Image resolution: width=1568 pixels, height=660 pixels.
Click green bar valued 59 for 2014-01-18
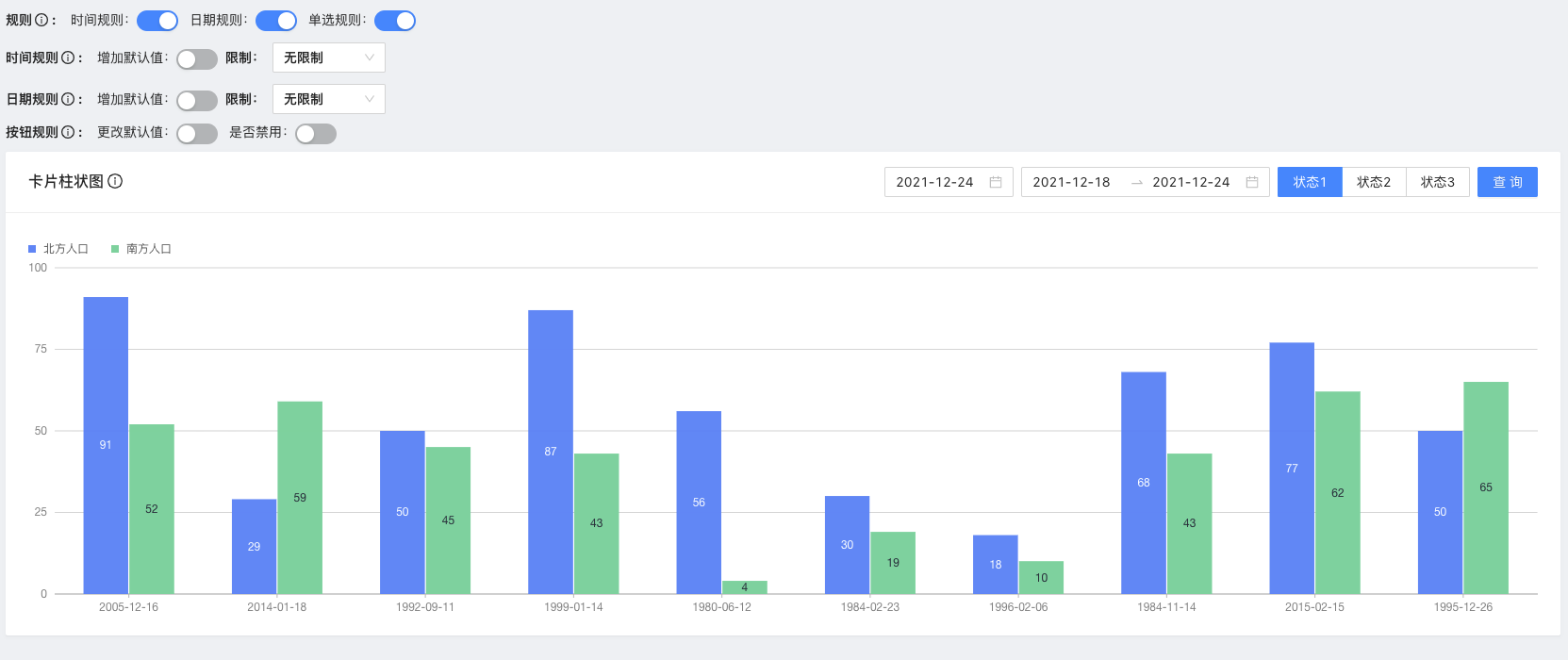pos(300,498)
